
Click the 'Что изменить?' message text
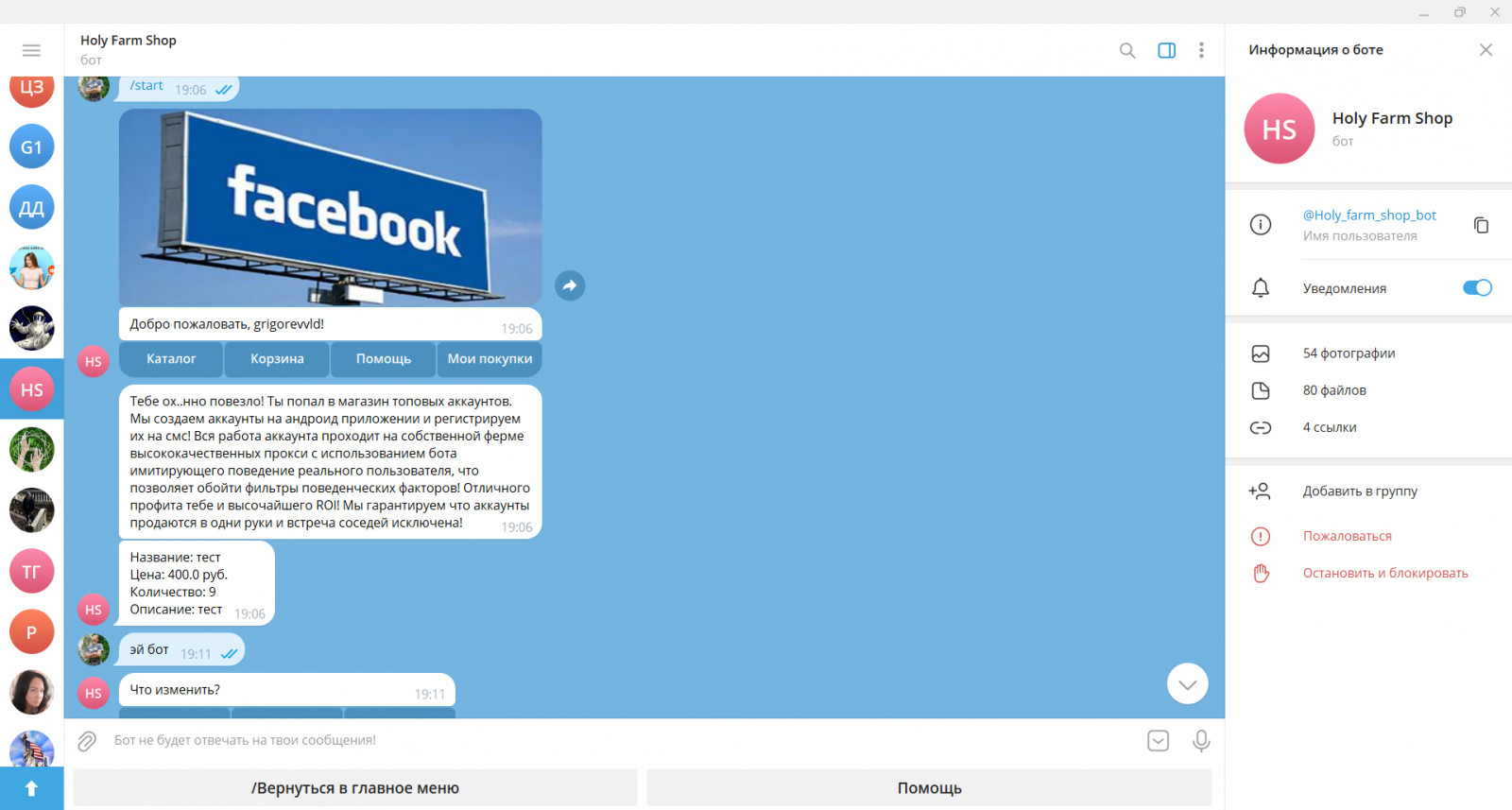(175, 690)
